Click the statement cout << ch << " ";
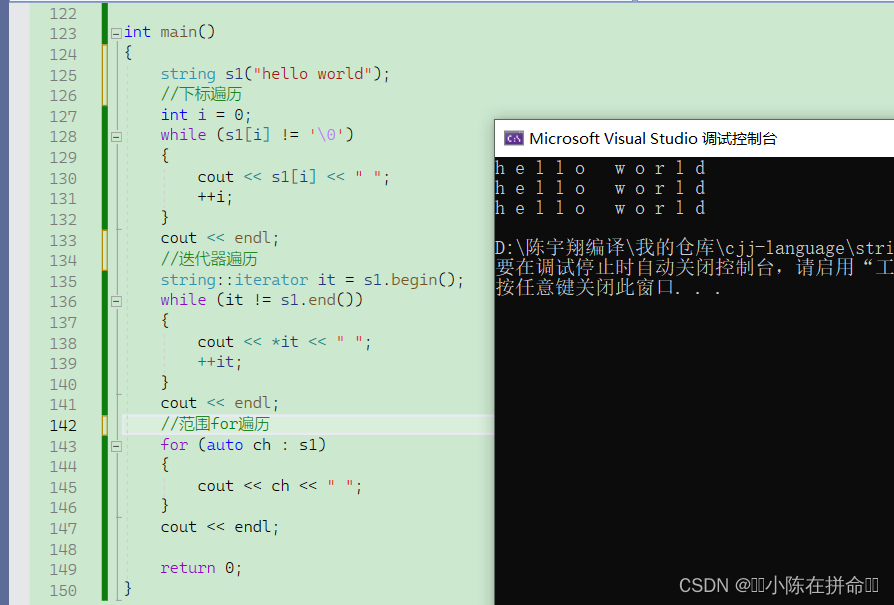This screenshot has width=894, height=605. tap(279, 486)
